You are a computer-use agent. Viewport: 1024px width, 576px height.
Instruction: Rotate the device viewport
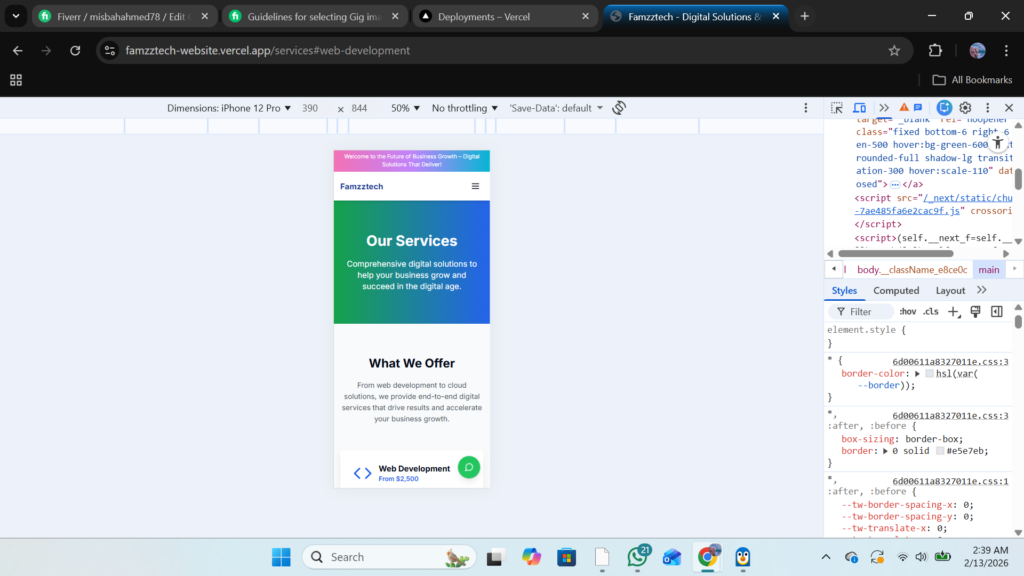point(619,108)
